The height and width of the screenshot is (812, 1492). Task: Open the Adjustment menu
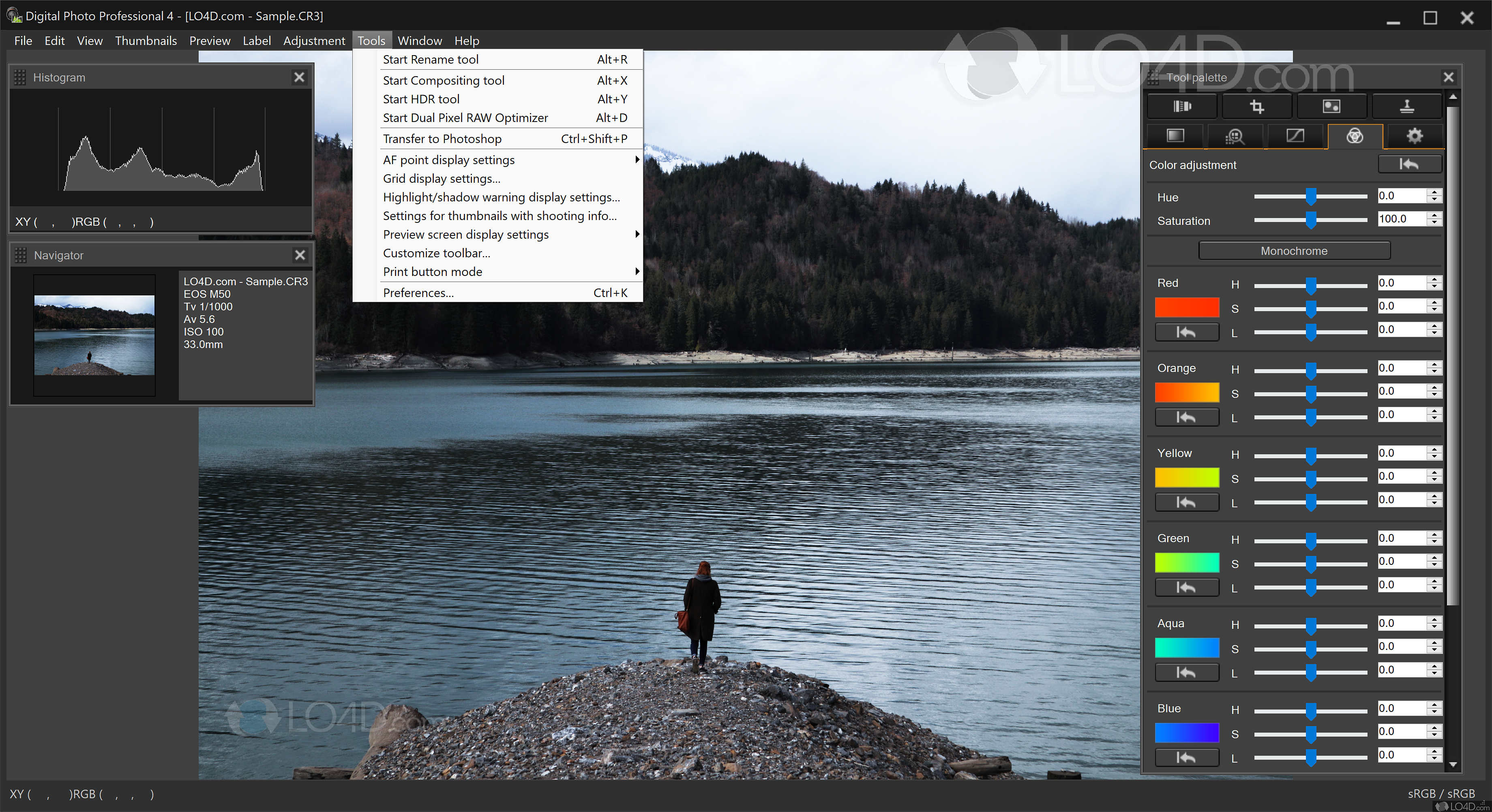tap(313, 41)
